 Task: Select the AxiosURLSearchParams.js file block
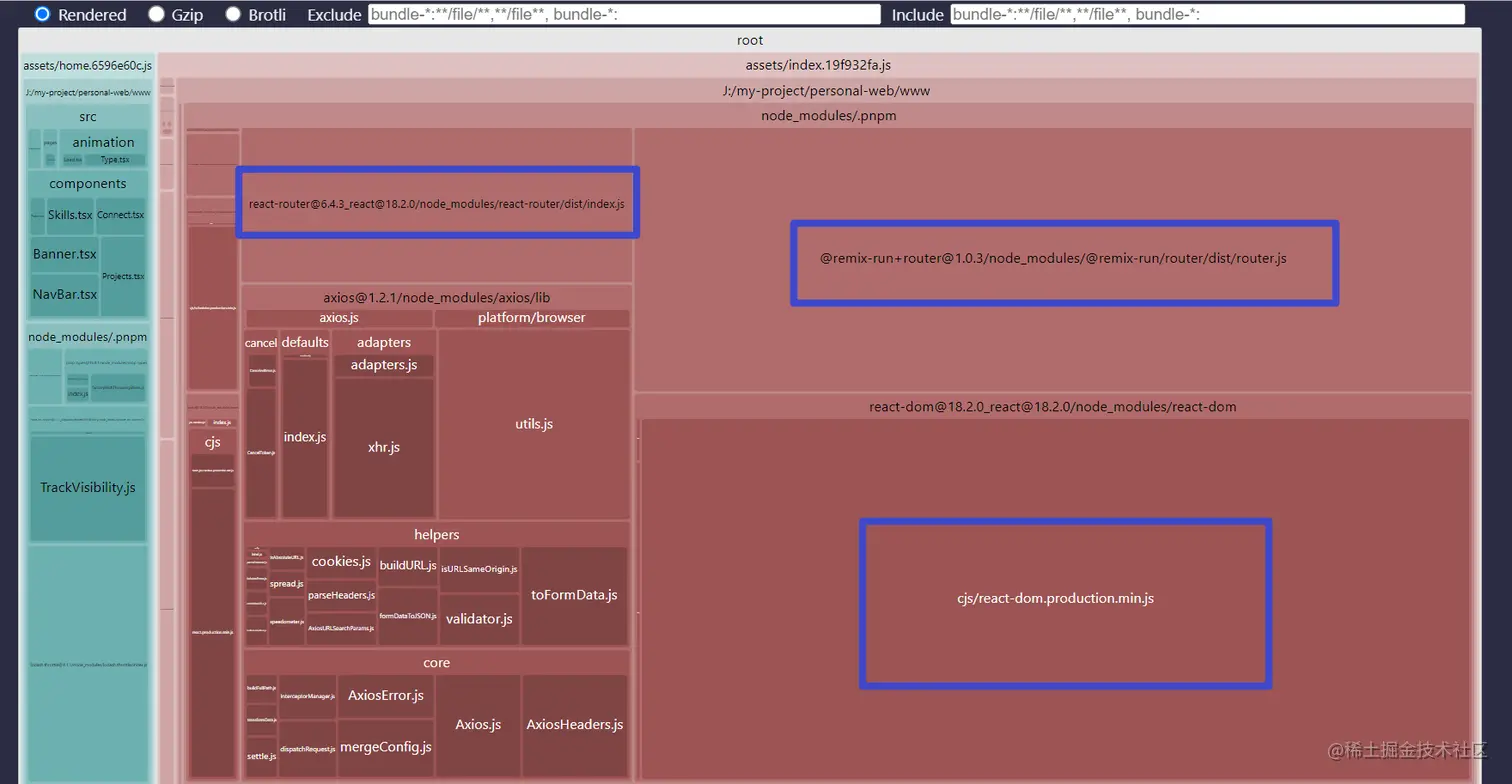point(341,628)
